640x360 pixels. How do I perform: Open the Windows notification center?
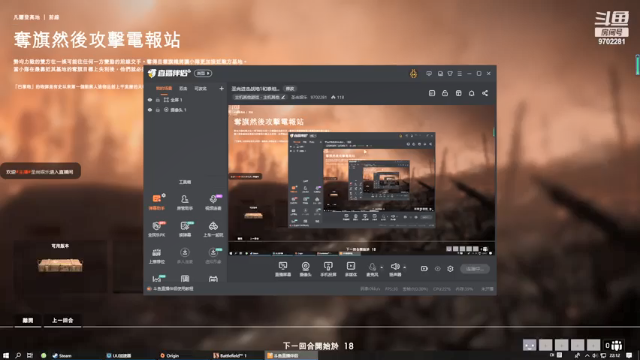(x=629, y=356)
